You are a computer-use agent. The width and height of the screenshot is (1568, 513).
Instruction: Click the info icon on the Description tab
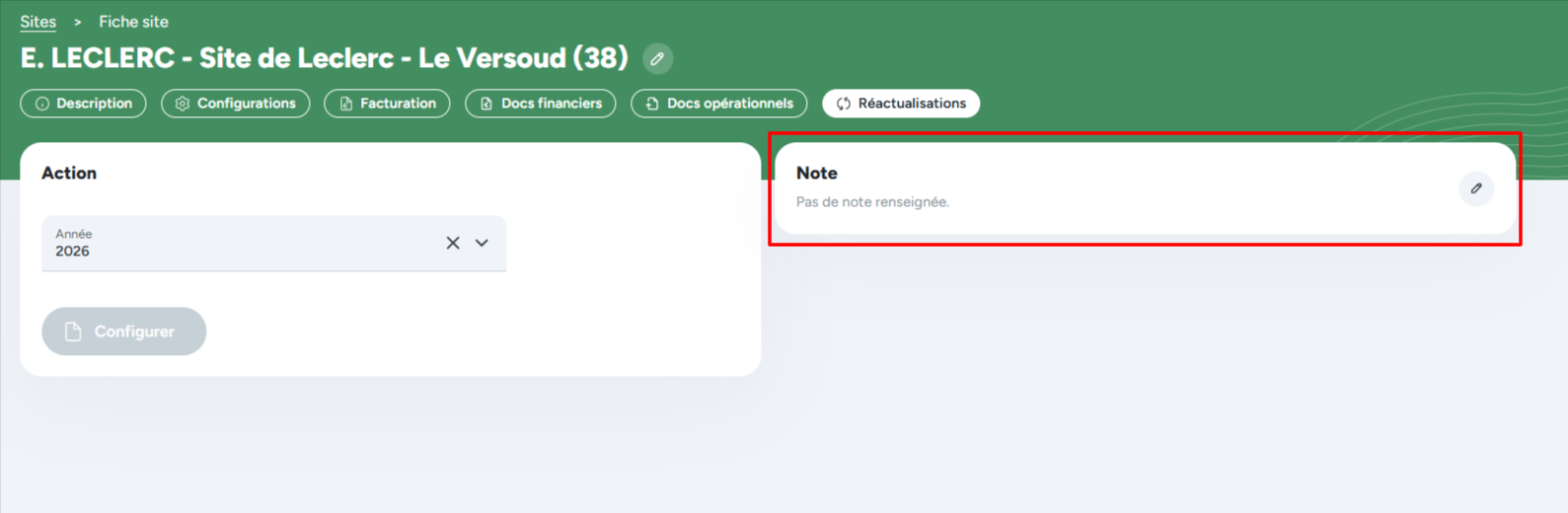42,104
